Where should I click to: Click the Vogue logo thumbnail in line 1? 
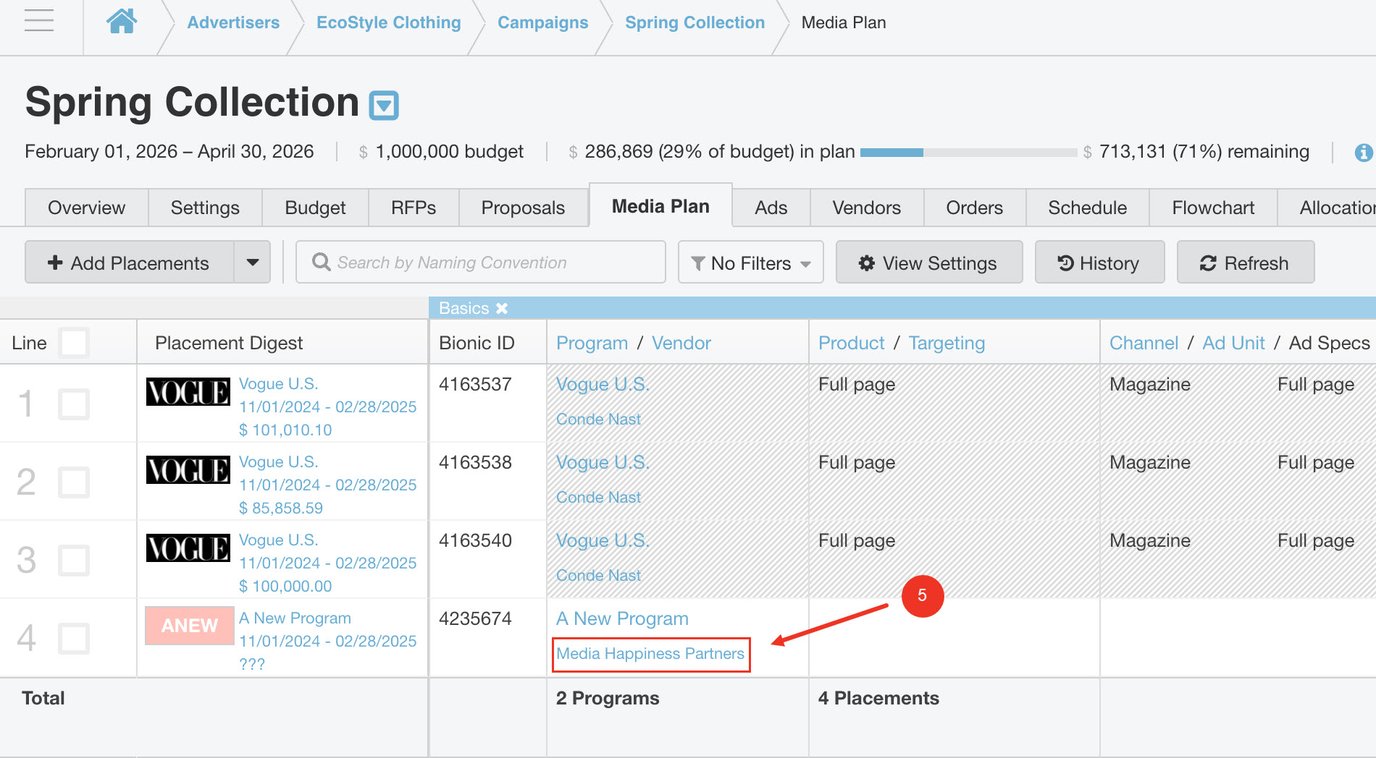coord(188,392)
